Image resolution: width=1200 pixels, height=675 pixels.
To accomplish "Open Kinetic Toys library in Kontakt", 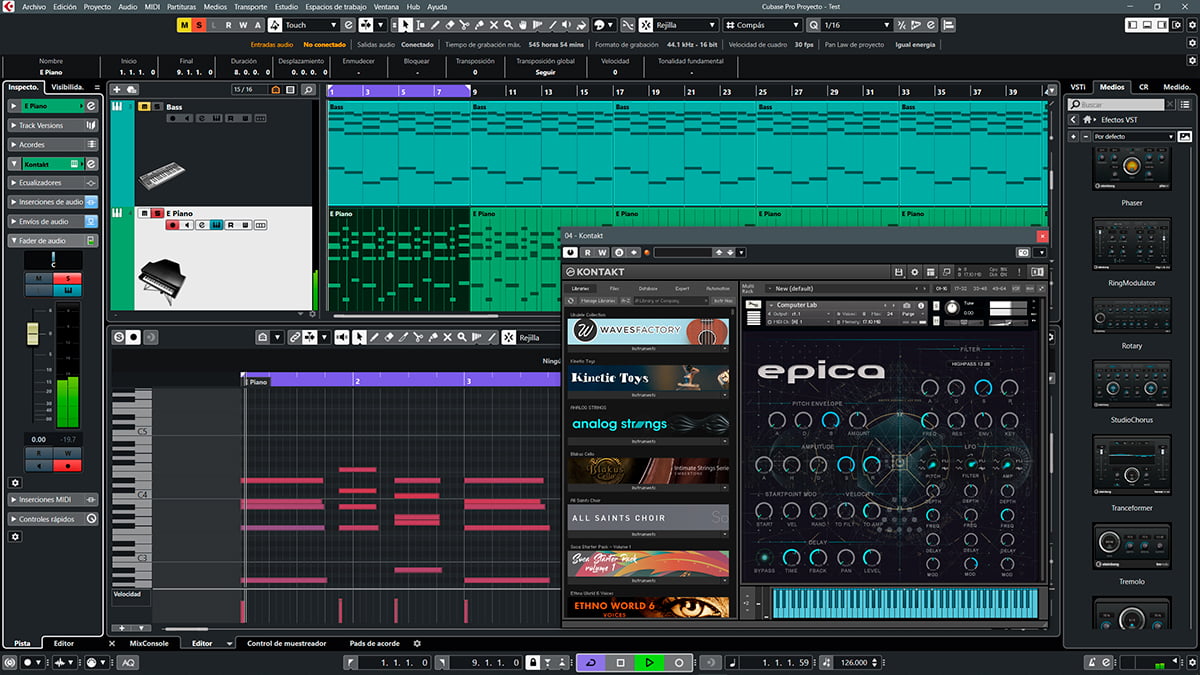I will tap(648, 378).
